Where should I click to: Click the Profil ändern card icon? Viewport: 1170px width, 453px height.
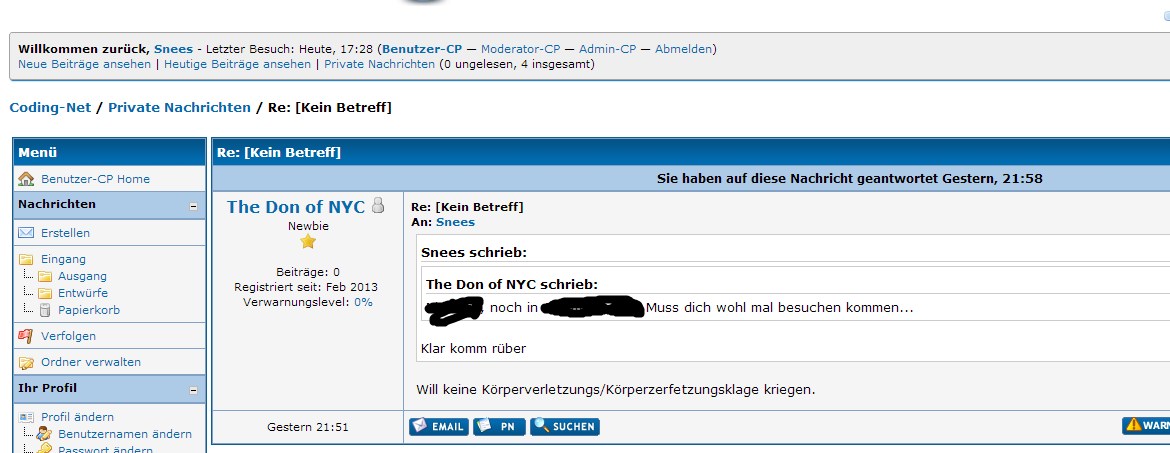pyautogui.click(x=26, y=416)
